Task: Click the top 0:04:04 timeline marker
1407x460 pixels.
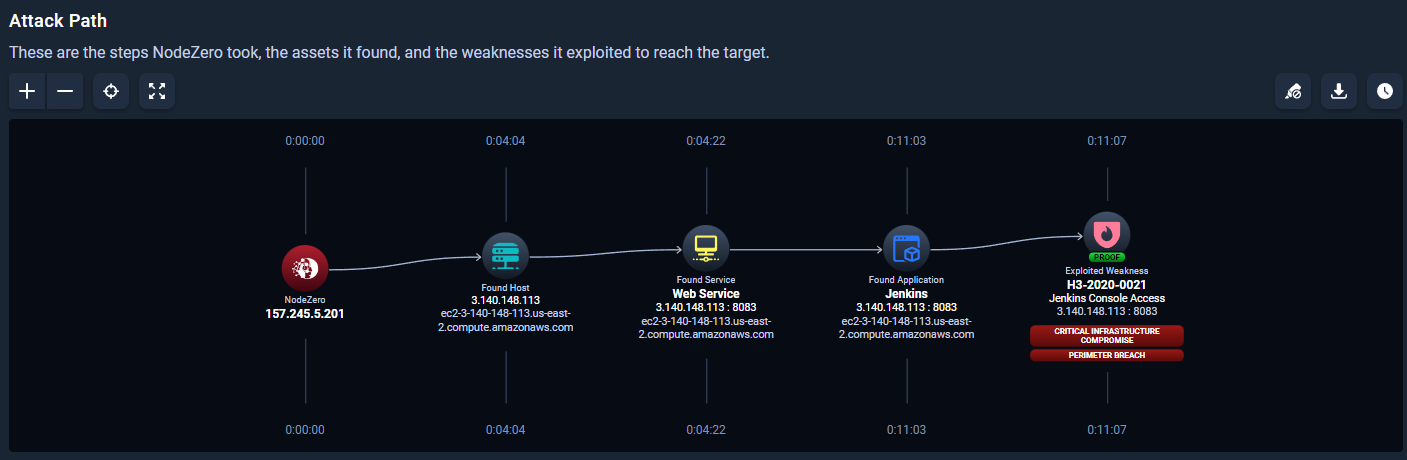Action: coord(506,141)
